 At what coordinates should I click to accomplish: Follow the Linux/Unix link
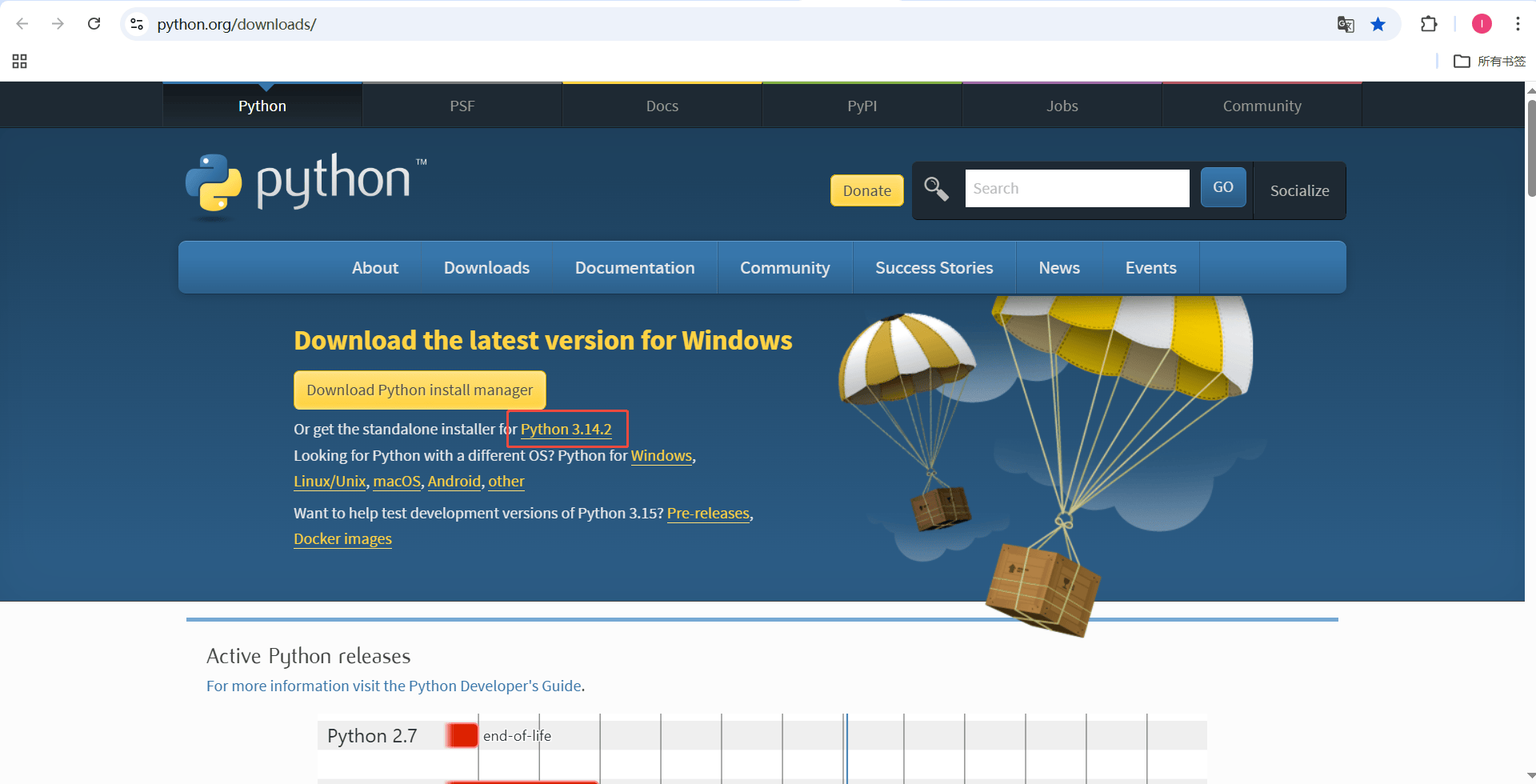click(330, 482)
